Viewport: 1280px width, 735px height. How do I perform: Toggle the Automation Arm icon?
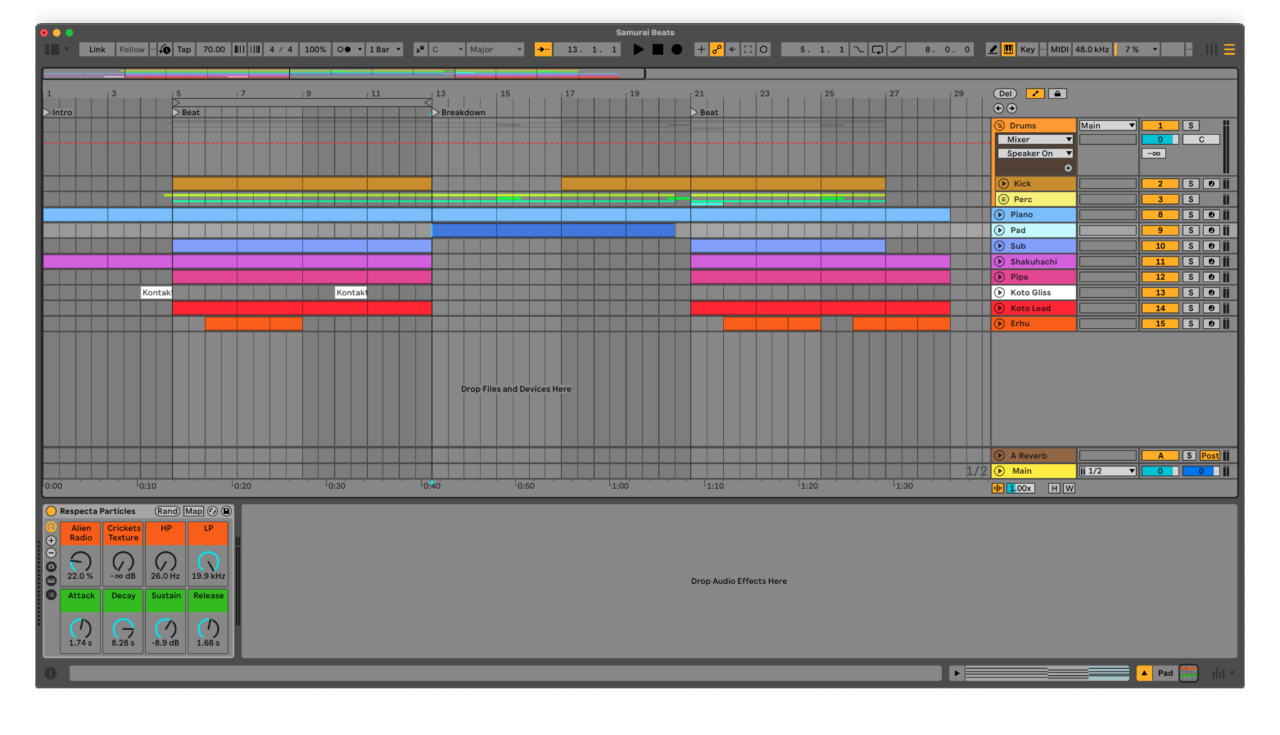point(717,49)
